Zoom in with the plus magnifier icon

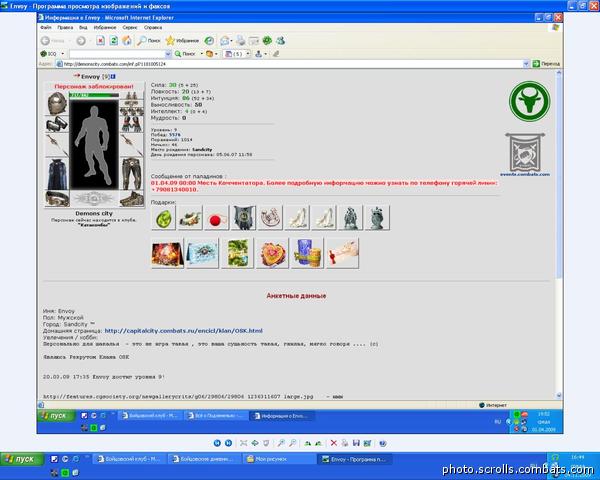(281, 443)
